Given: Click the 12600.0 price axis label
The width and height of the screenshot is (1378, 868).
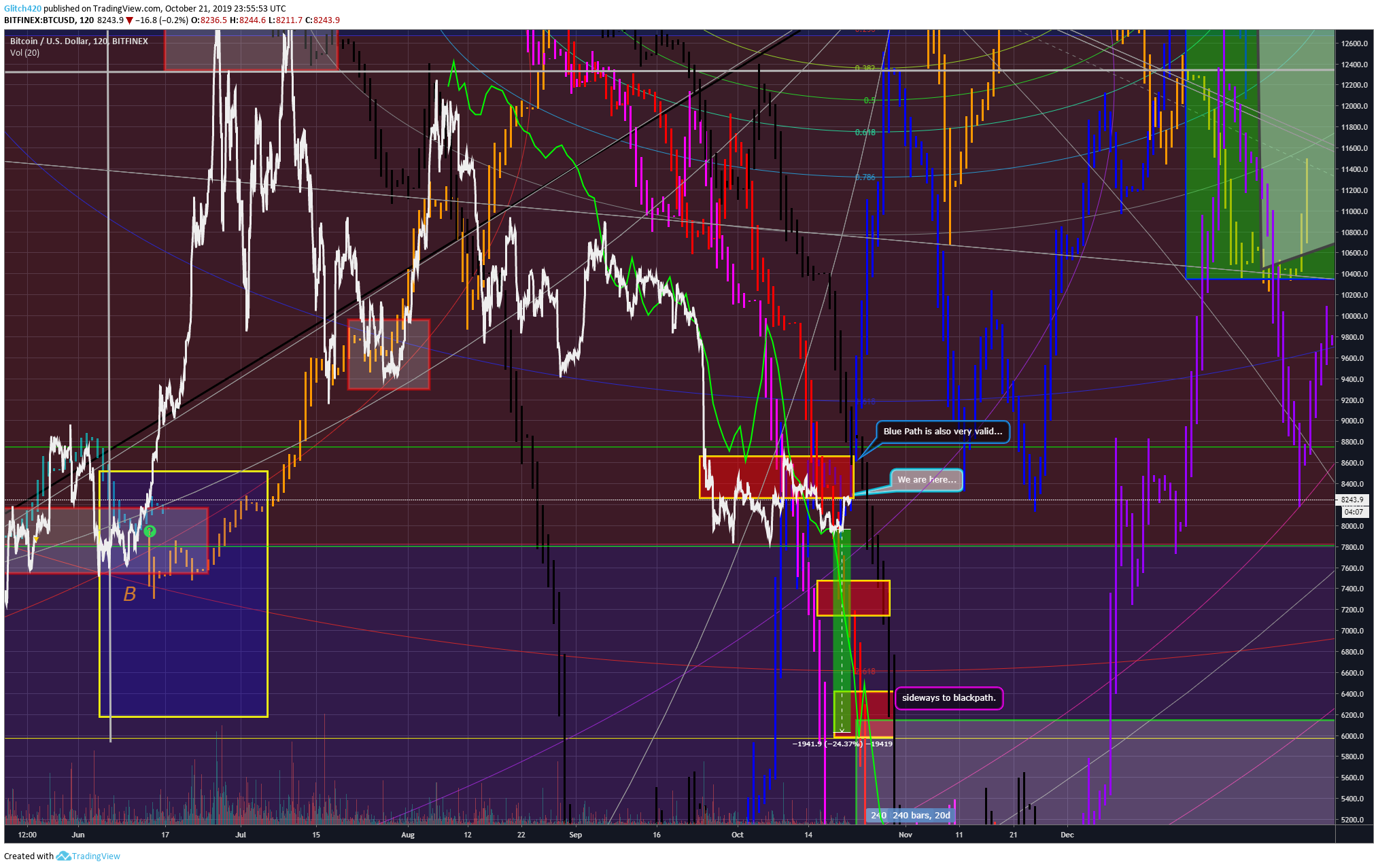Looking at the screenshot, I should coord(1354,44).
